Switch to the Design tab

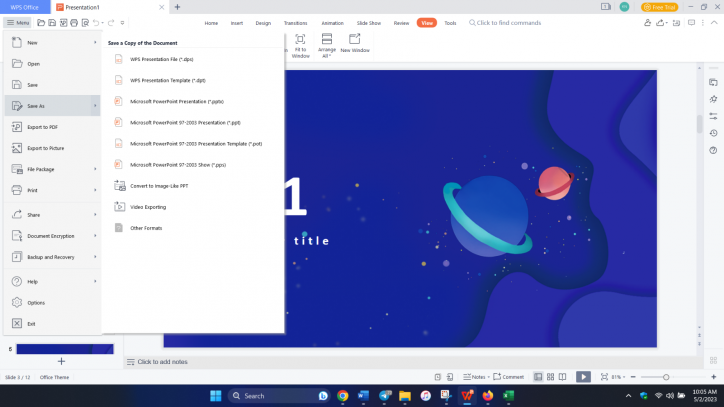point(263,23)
